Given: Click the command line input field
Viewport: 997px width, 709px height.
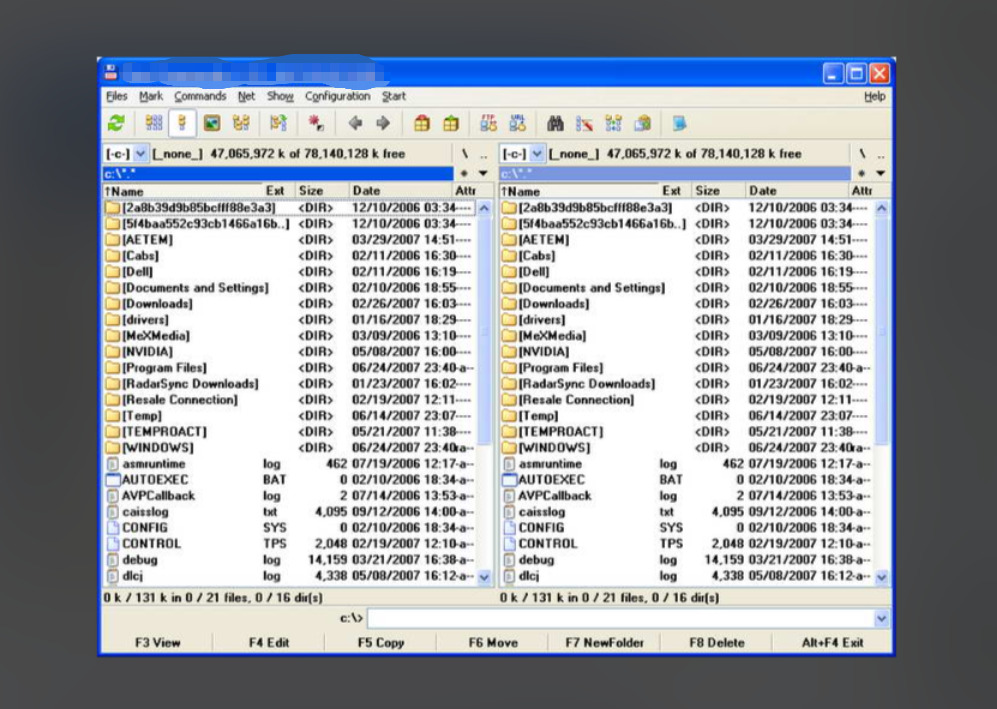Looking at the screenshot, I should pos(620,619).
